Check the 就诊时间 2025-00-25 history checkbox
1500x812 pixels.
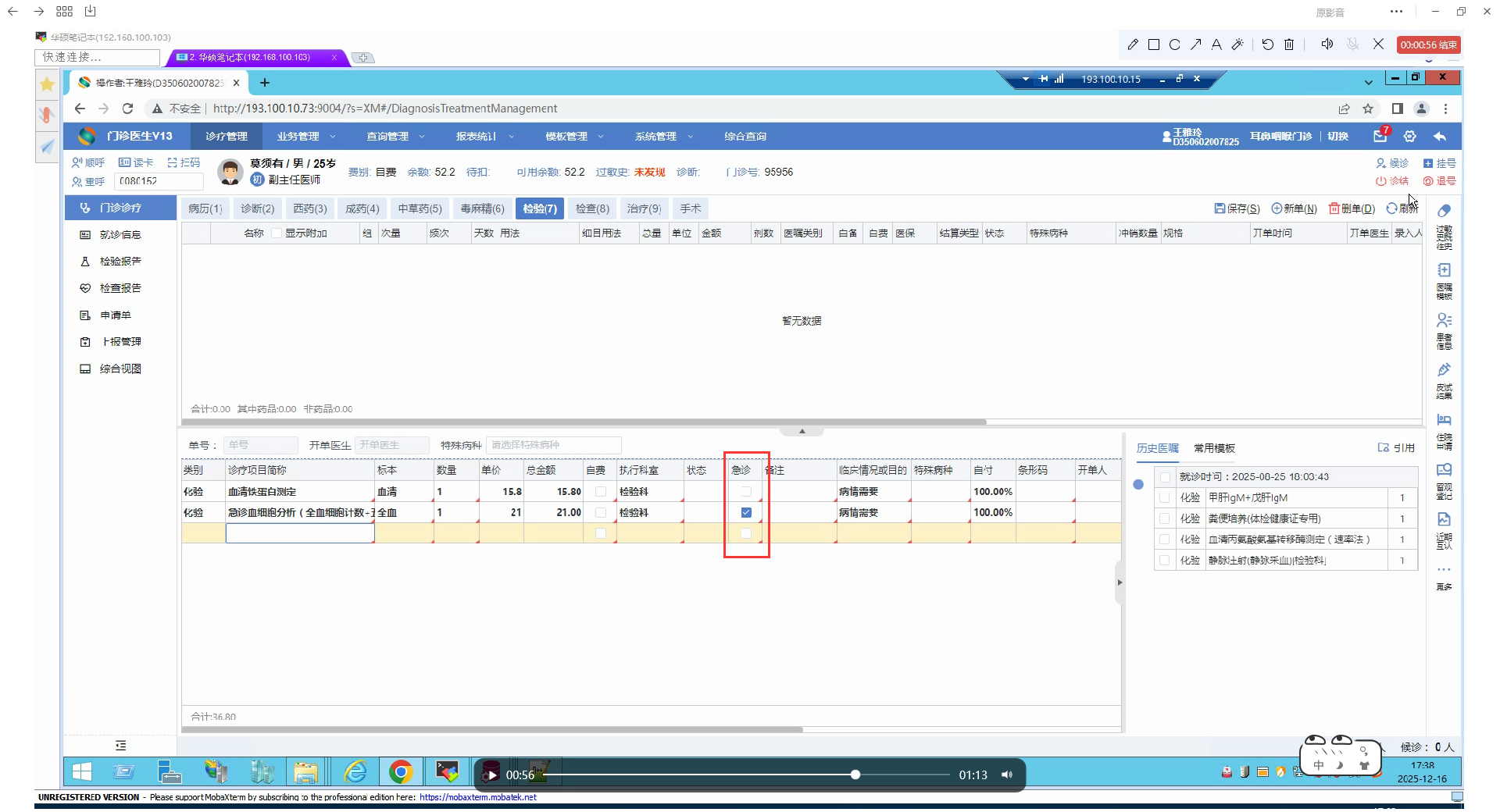click(1166, 477)
